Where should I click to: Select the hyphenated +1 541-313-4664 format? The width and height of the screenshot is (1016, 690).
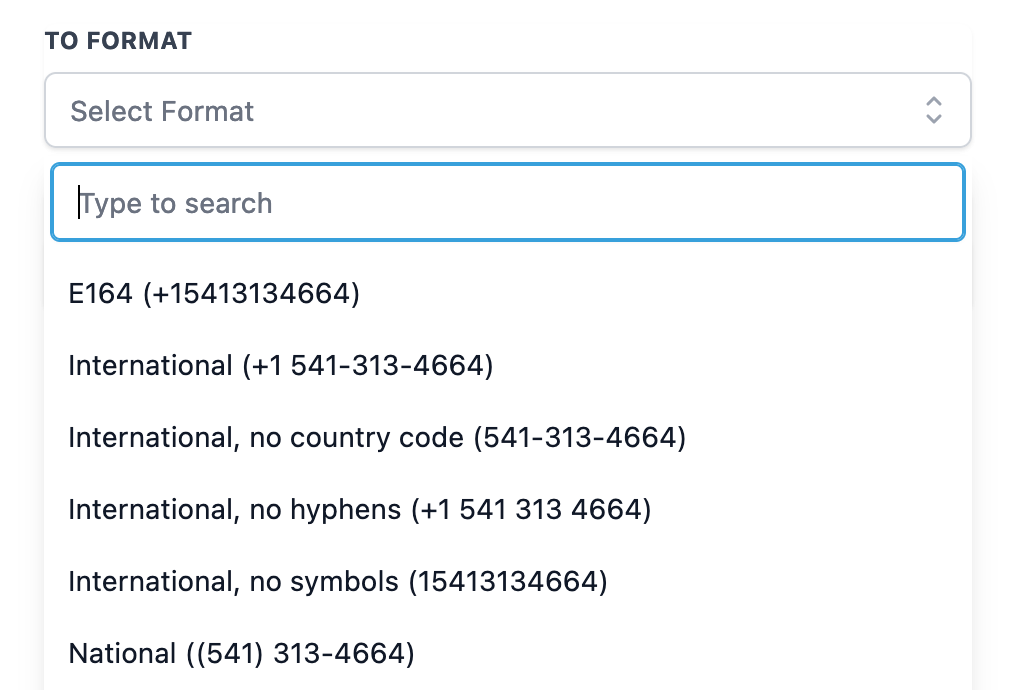[x=281, y=366]
